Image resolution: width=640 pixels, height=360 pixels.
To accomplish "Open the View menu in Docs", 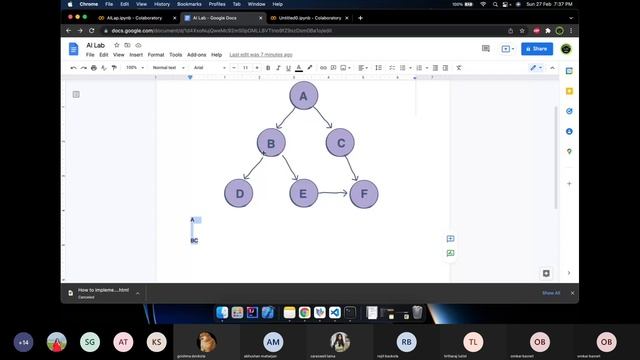I will (118, 55).
